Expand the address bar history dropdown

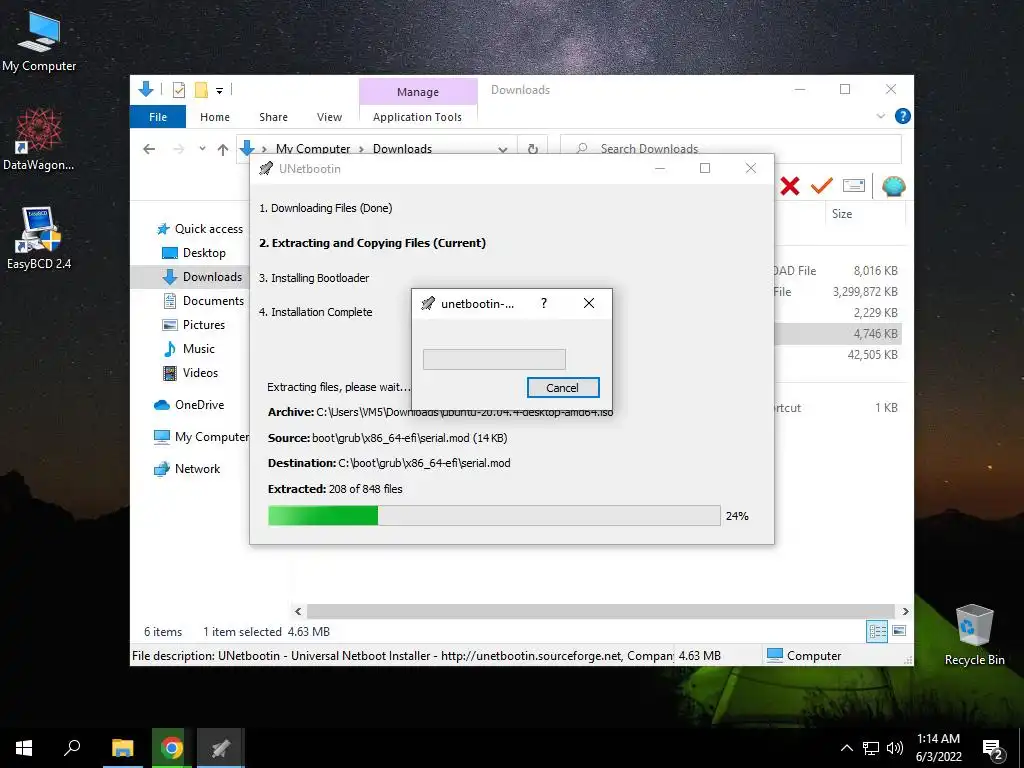tap(503, 150)
